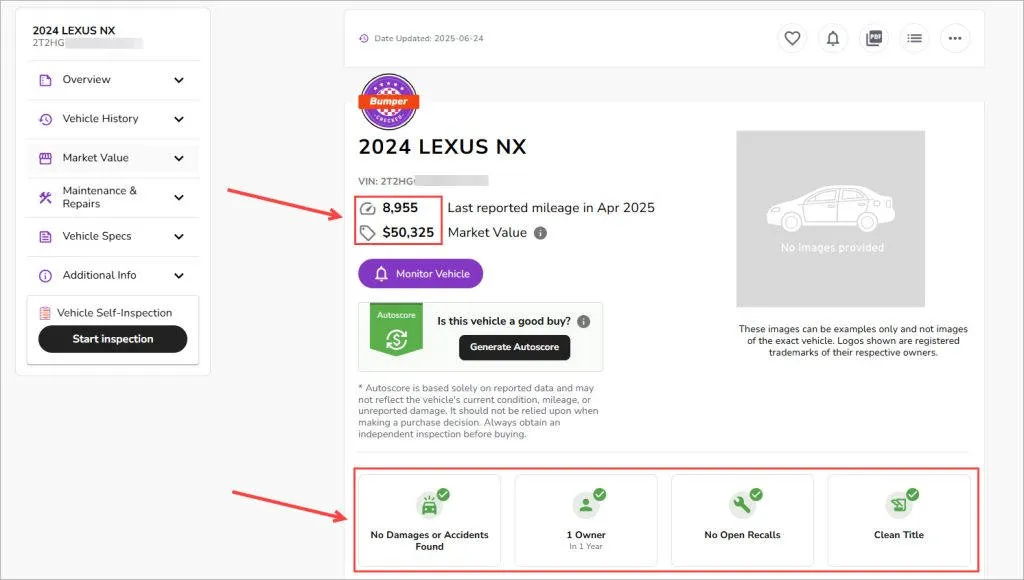Click the Bumper checked badge logo

pos(389,102)
